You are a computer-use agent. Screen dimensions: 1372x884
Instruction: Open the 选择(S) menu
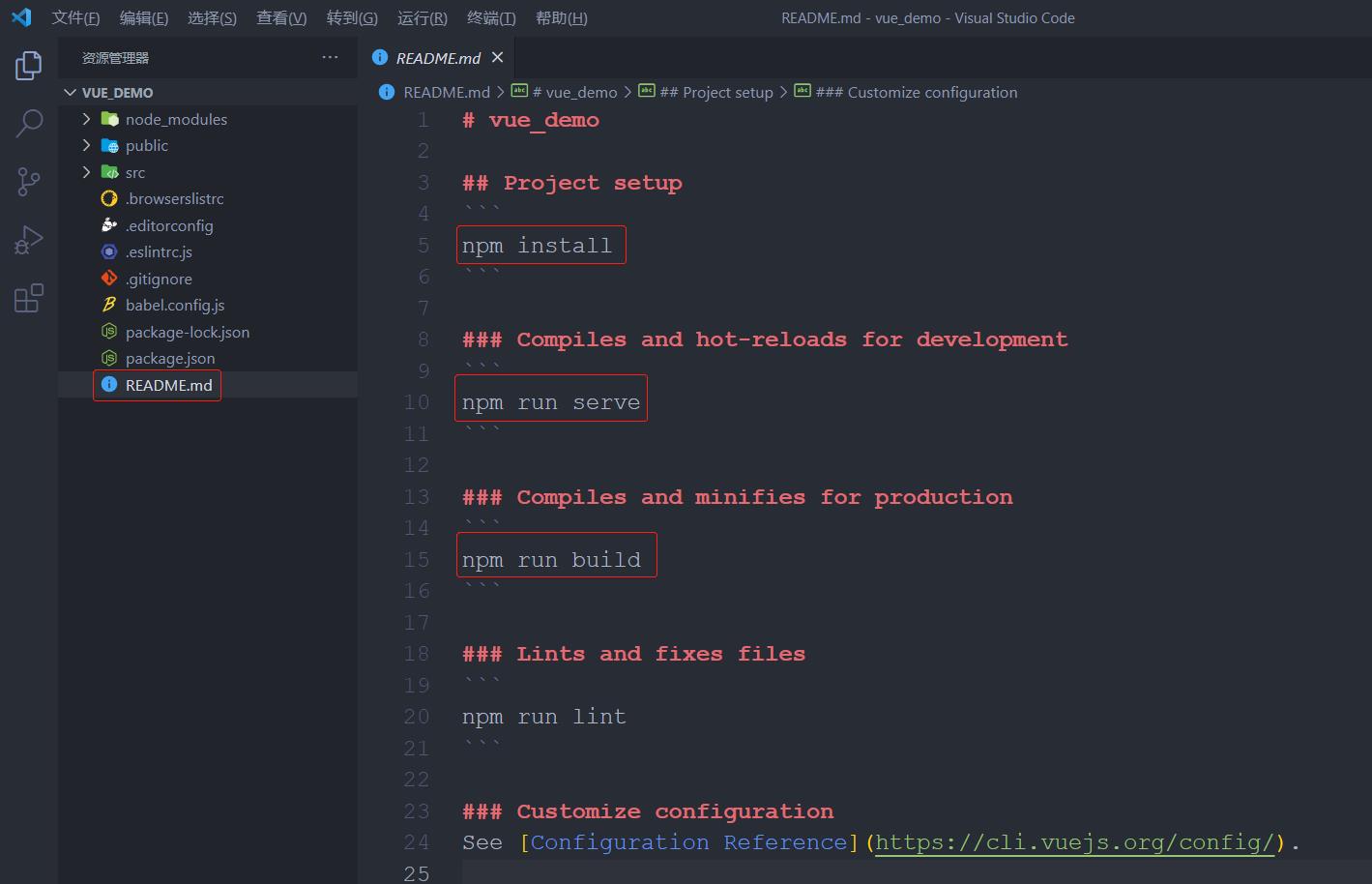tap(212, 17)
